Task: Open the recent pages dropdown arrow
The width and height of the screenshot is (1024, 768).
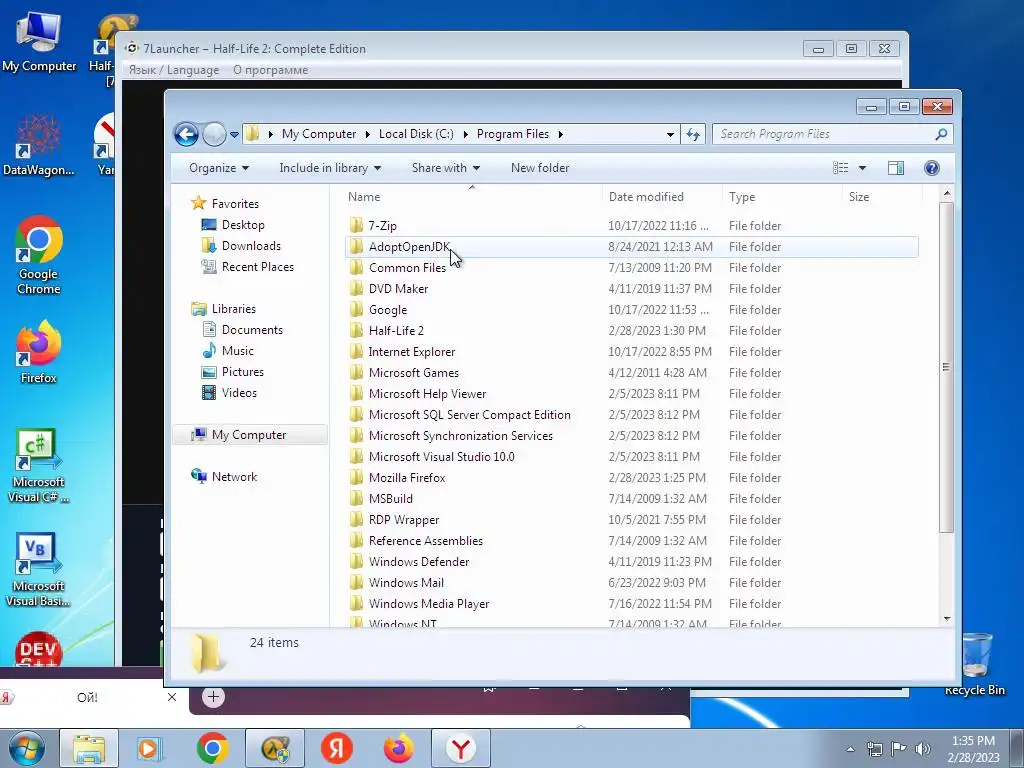Action: (234, 135)
